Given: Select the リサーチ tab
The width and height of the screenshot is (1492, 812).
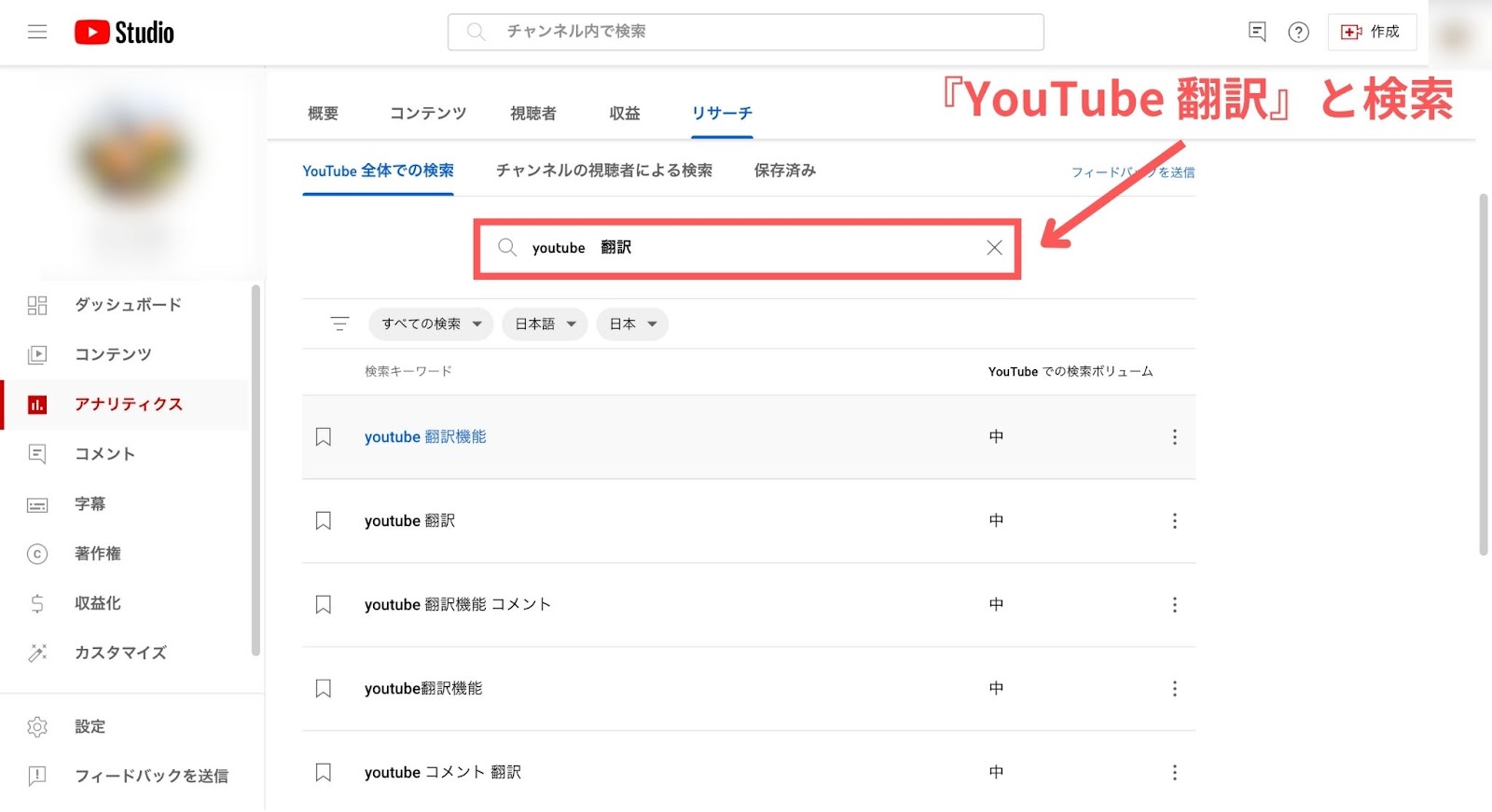Looking at the screenshot, I should click(722, 113).
